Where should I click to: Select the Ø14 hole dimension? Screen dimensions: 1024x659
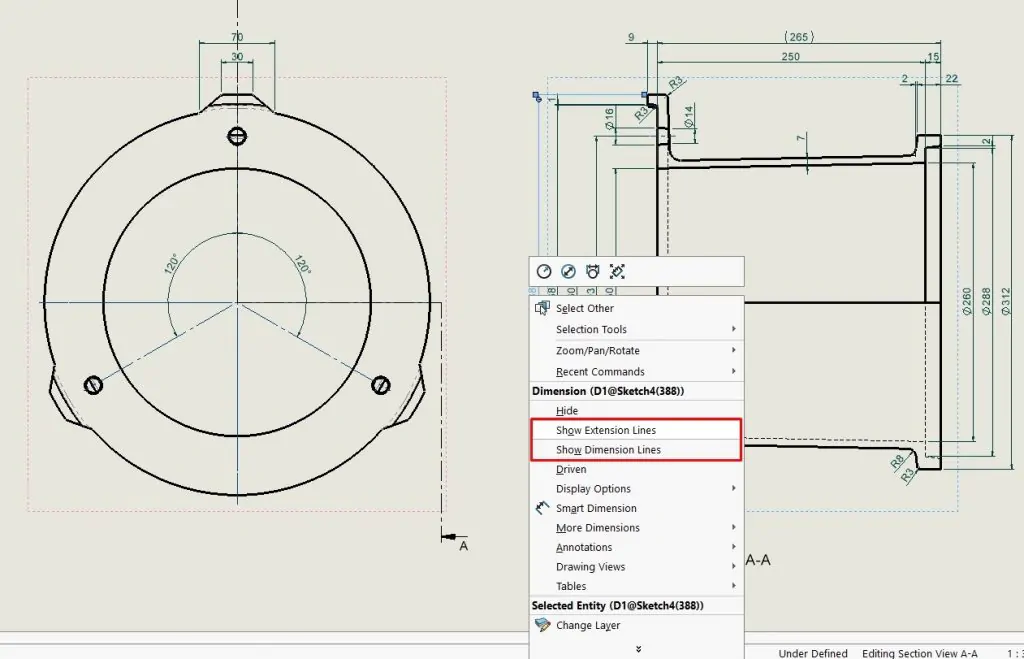click(689, 116)
